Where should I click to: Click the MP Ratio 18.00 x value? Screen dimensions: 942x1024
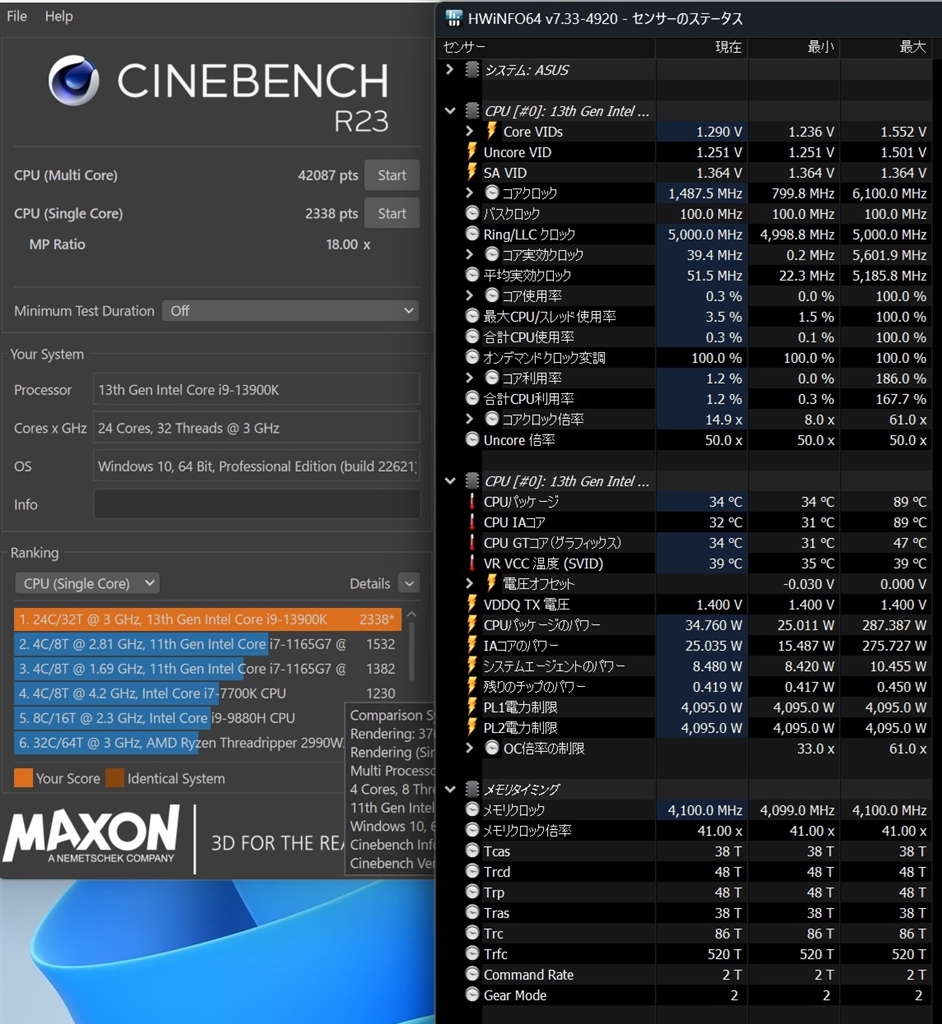348,244
